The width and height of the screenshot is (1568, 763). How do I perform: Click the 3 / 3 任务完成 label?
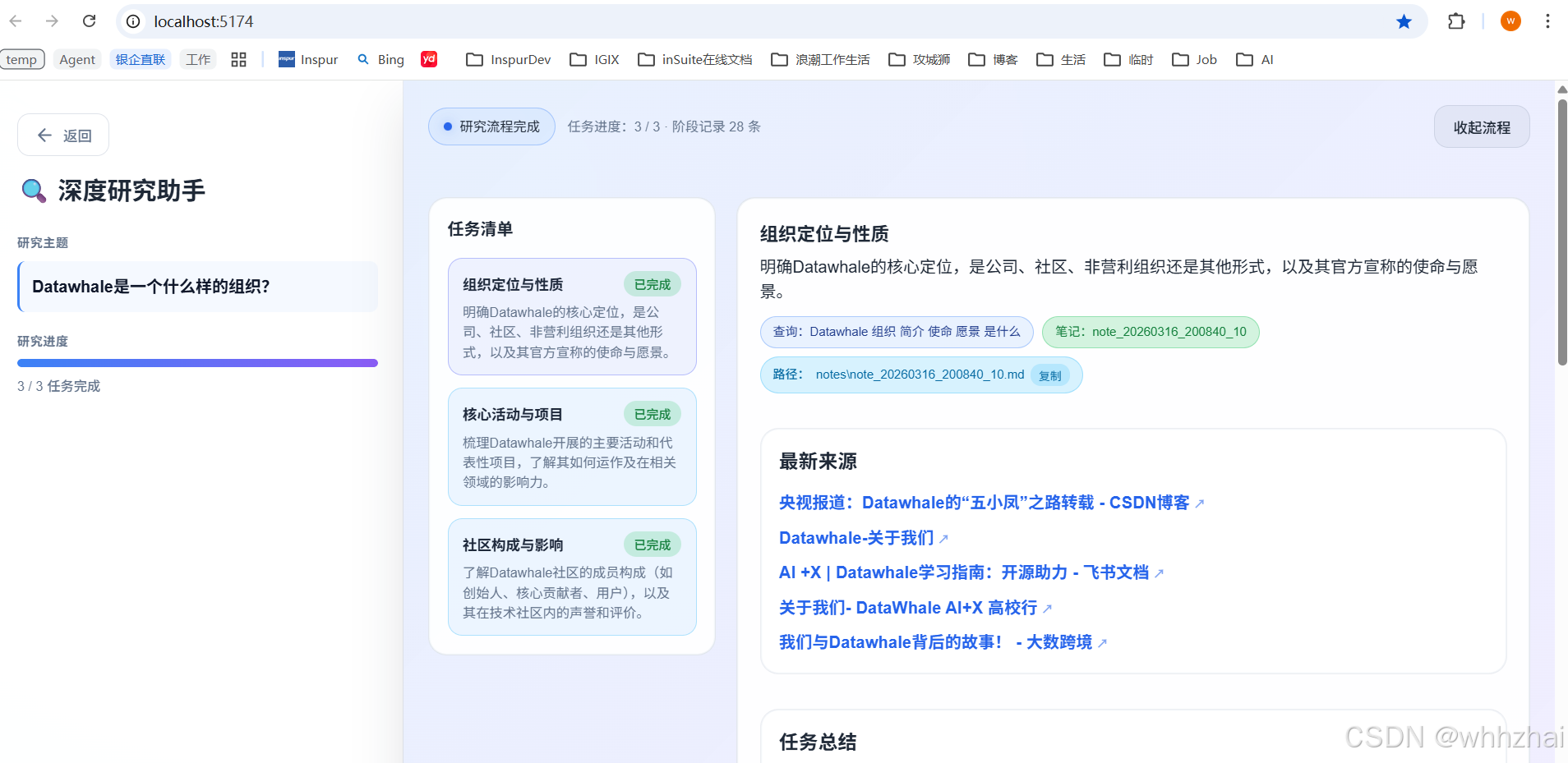58,386
